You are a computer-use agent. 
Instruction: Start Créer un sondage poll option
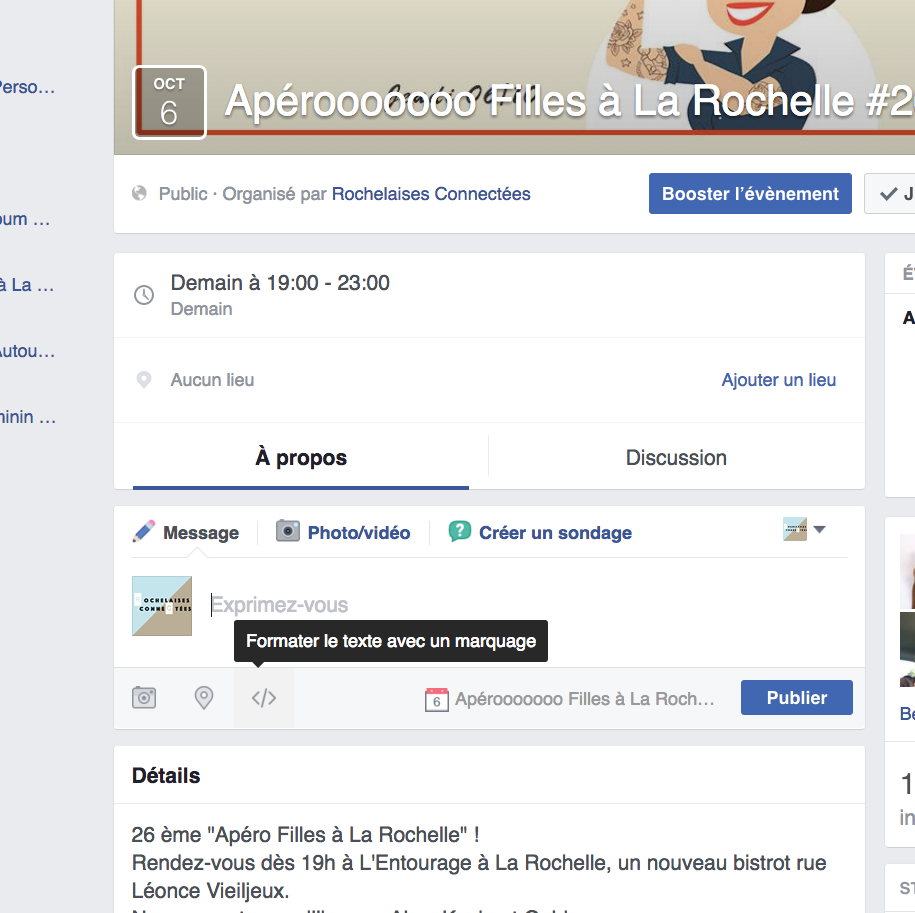pyautogui.click(x=541, y=533)
